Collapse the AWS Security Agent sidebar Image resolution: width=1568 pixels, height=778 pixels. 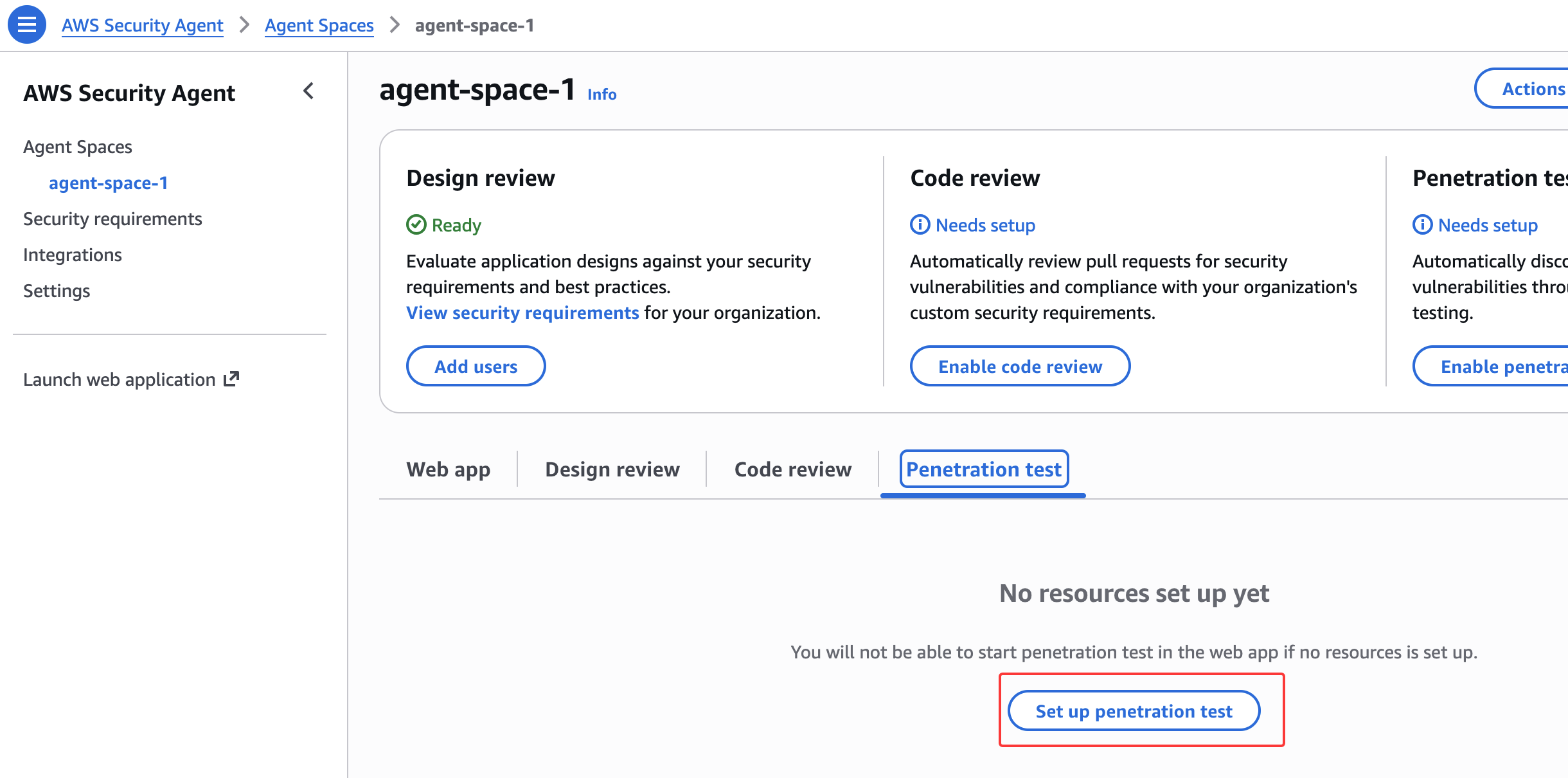click(308, 91)
